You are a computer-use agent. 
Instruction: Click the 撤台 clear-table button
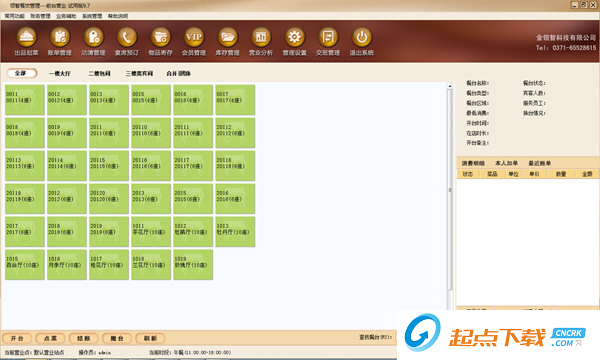tap(117, 338)
